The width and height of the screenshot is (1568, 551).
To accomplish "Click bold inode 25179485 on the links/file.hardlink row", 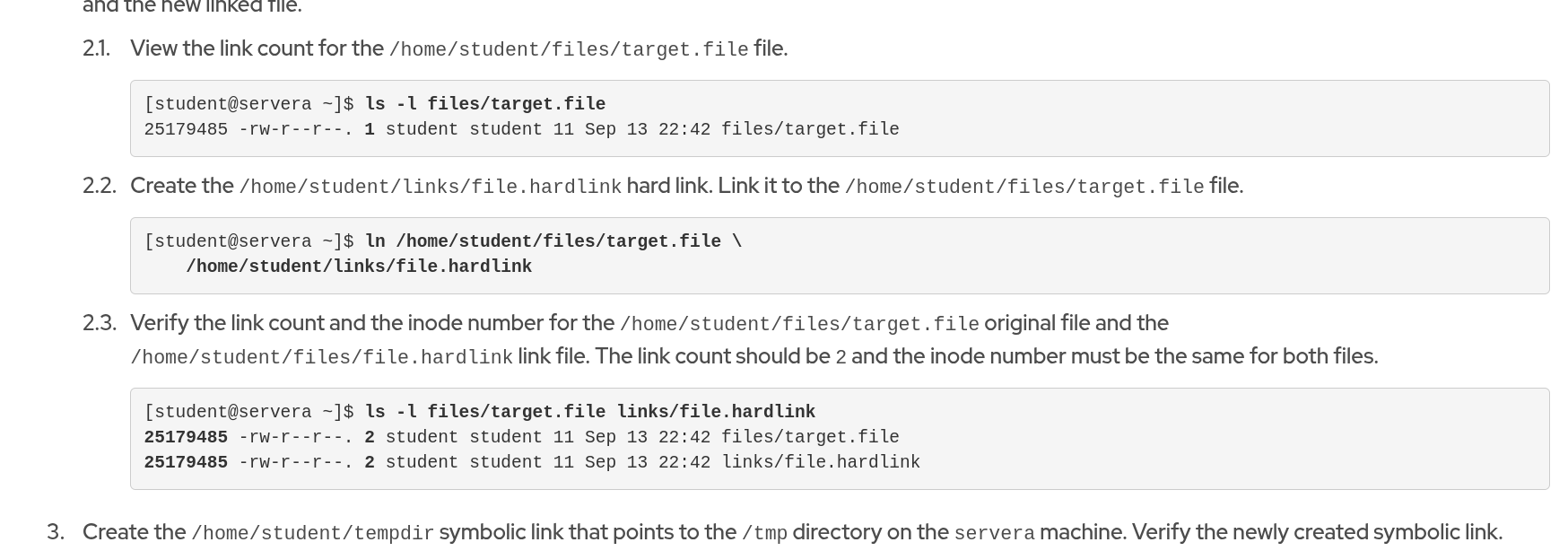I will 186,462.
